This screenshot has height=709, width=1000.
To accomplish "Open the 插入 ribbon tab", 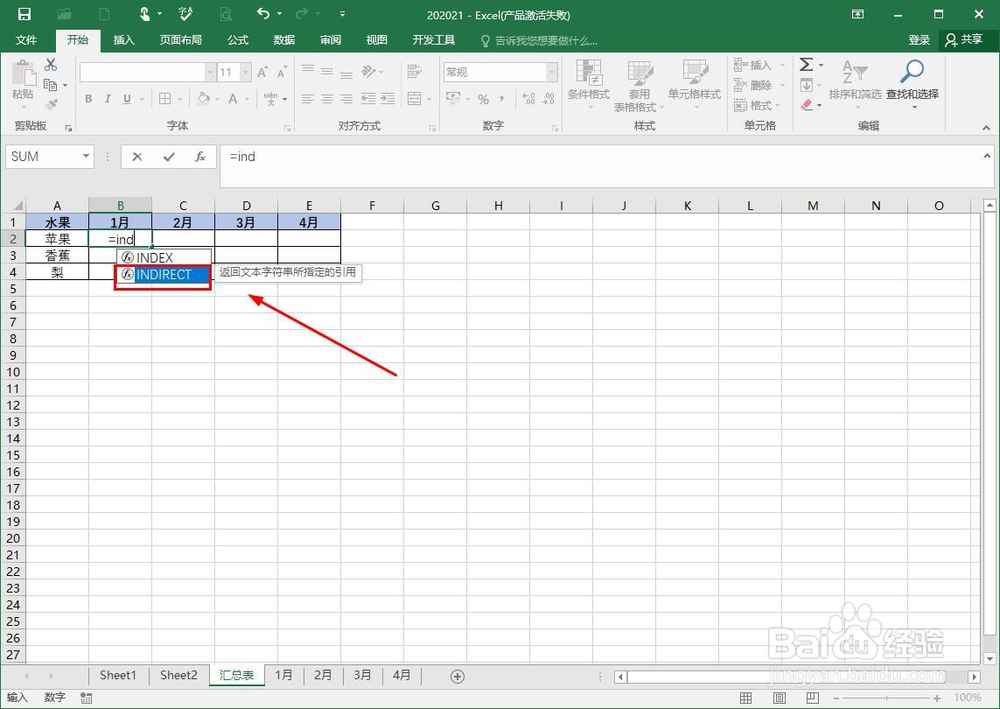I will point(124,40).
